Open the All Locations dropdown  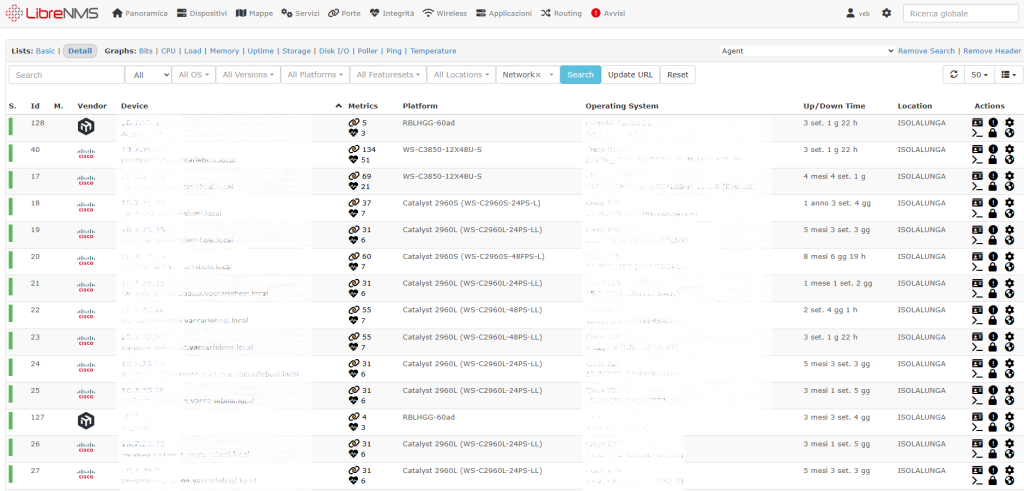point(460,75)
